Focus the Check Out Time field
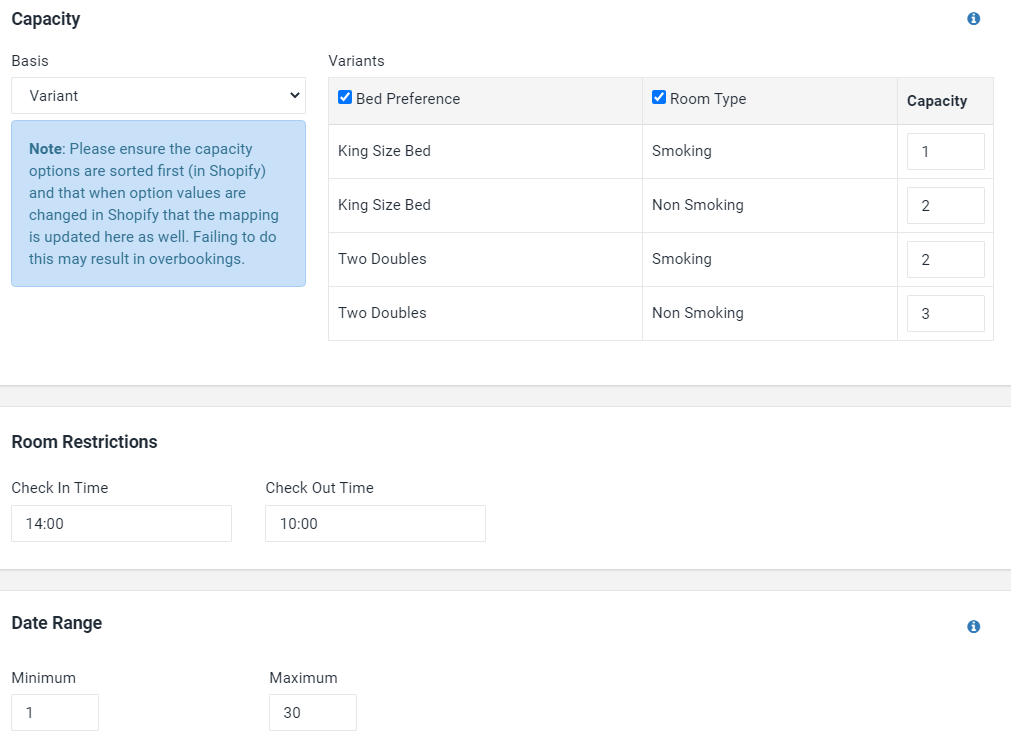The width and height of the screenshot is (1011, 743). click(x=375, y=523)
